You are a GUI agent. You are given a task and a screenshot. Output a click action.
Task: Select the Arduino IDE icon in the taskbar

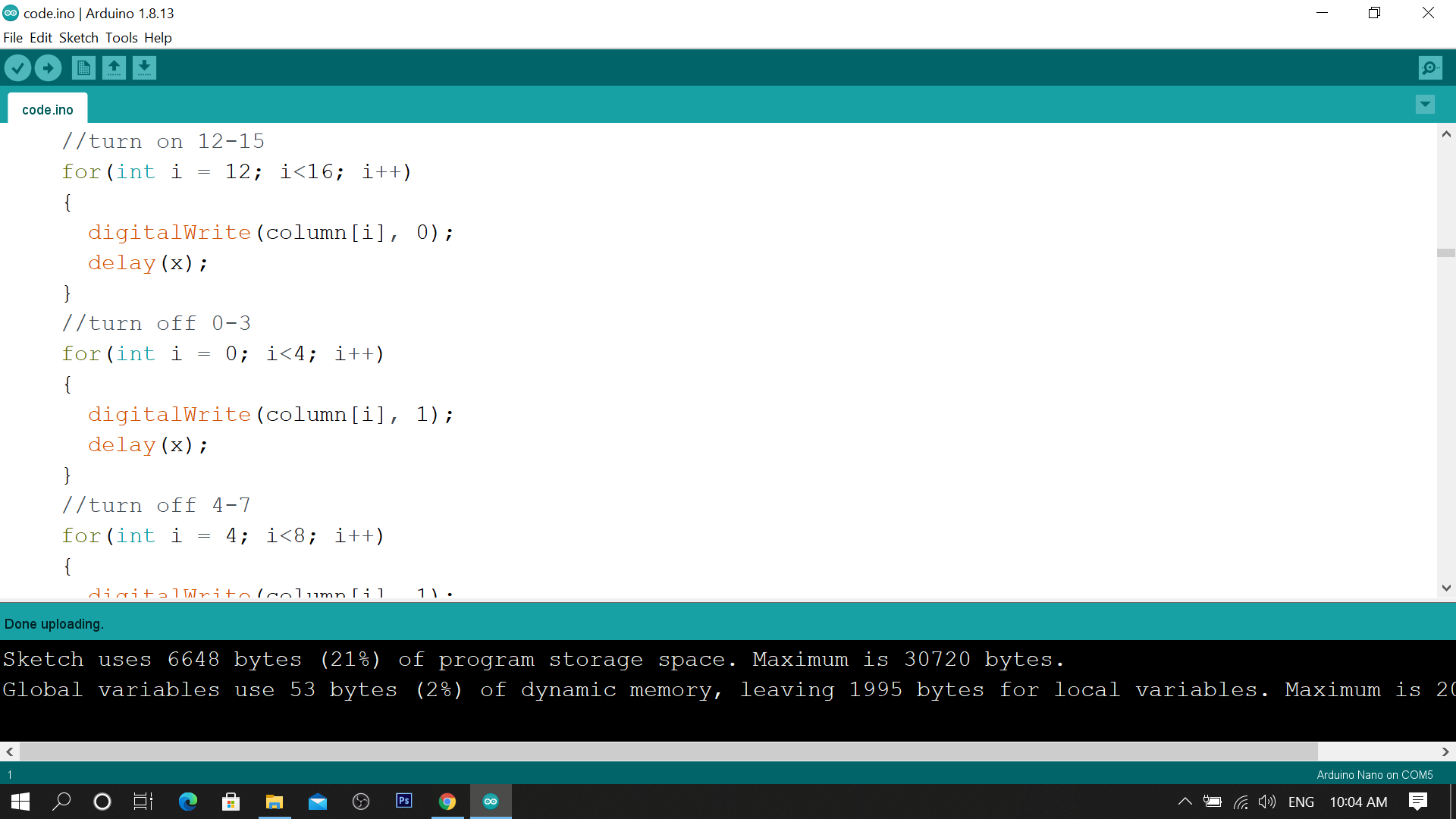tap(491, 802)
